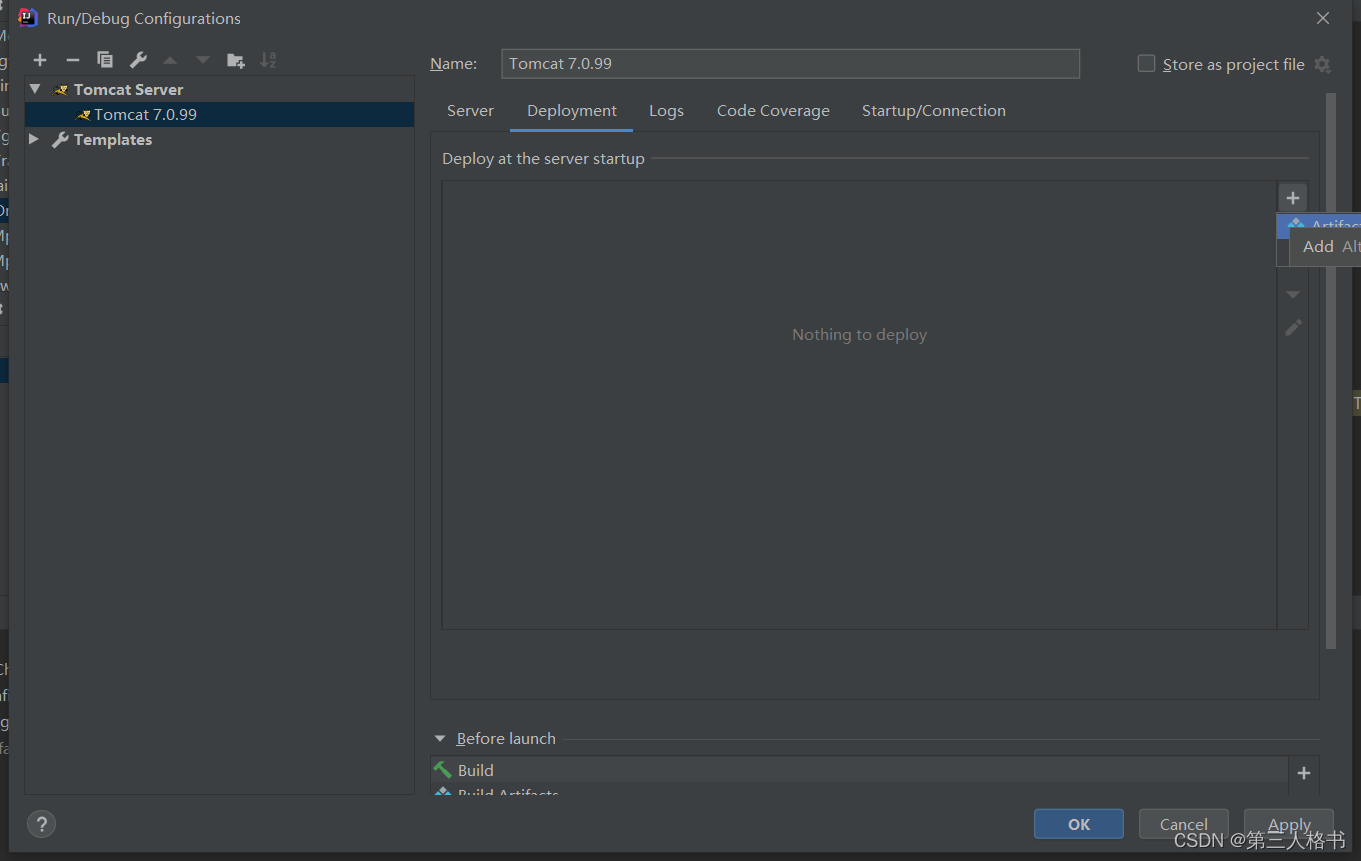Add a Before launch task with plus
Screen dimensions: 1361x861
point(1303,772)
